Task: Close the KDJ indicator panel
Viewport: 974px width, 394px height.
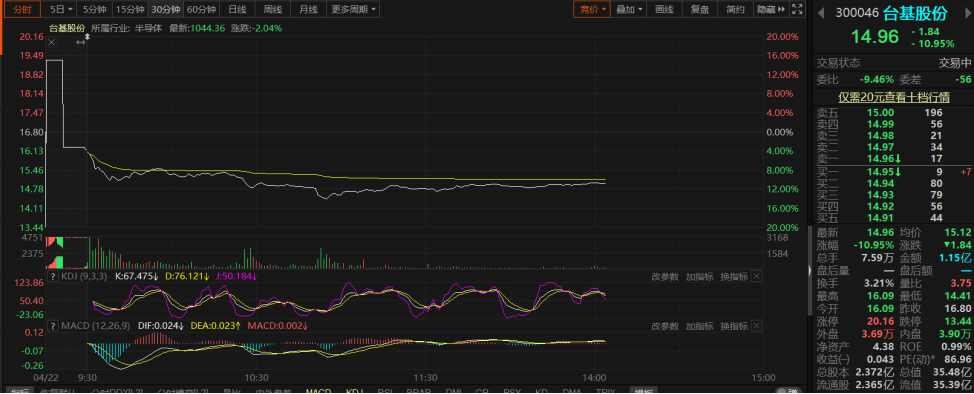Action: click(x=757, y=277)
